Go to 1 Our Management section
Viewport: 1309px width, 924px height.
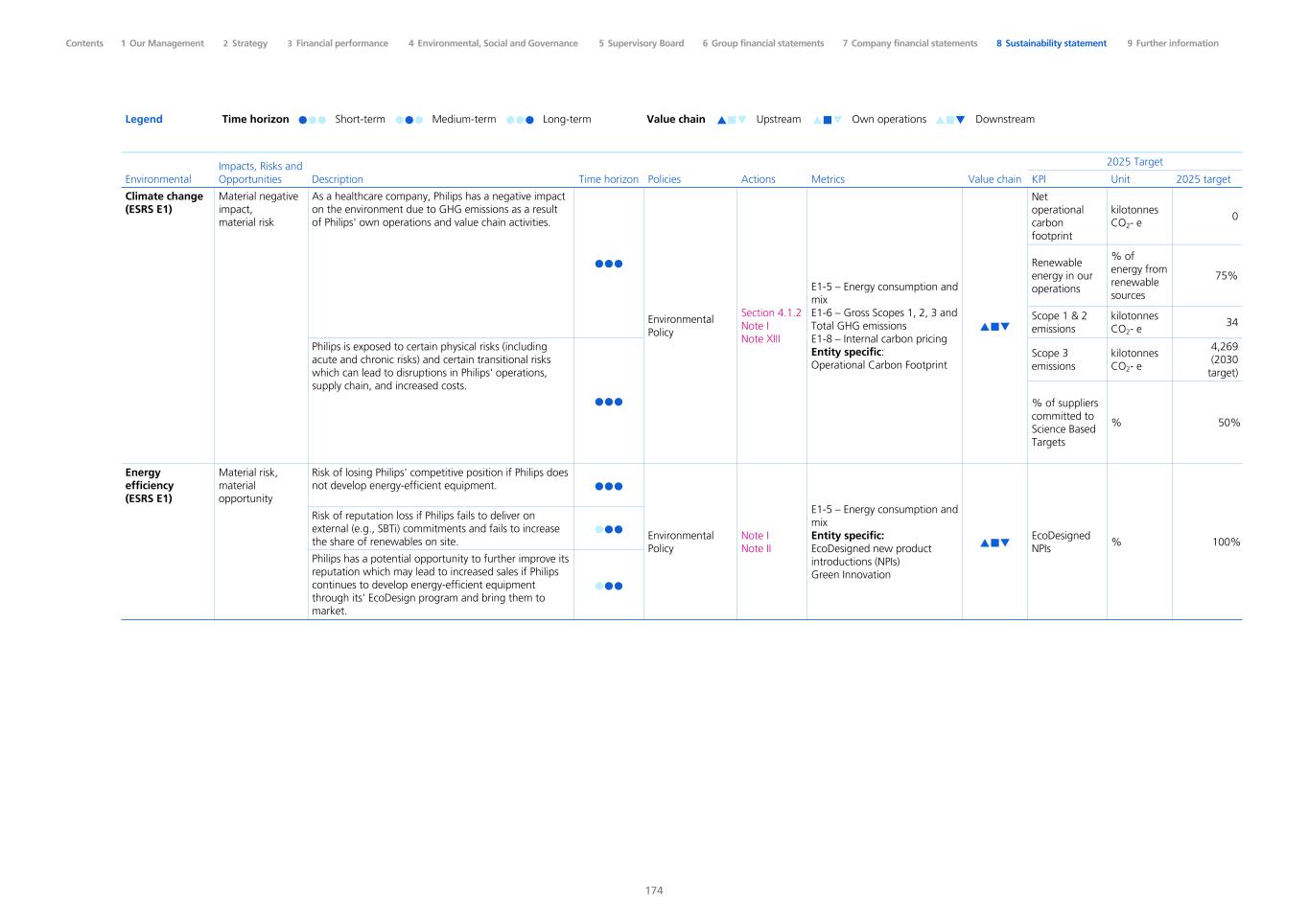(162, 43)
